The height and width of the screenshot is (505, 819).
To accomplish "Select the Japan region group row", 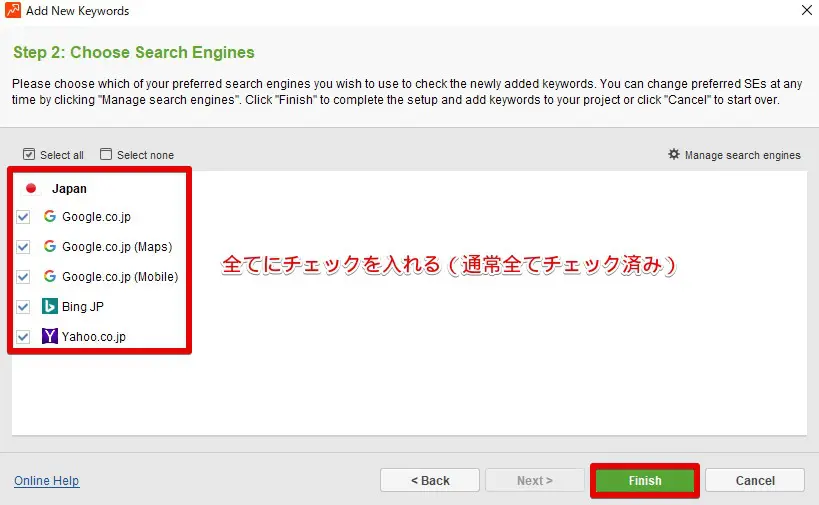I will (69, 188).
